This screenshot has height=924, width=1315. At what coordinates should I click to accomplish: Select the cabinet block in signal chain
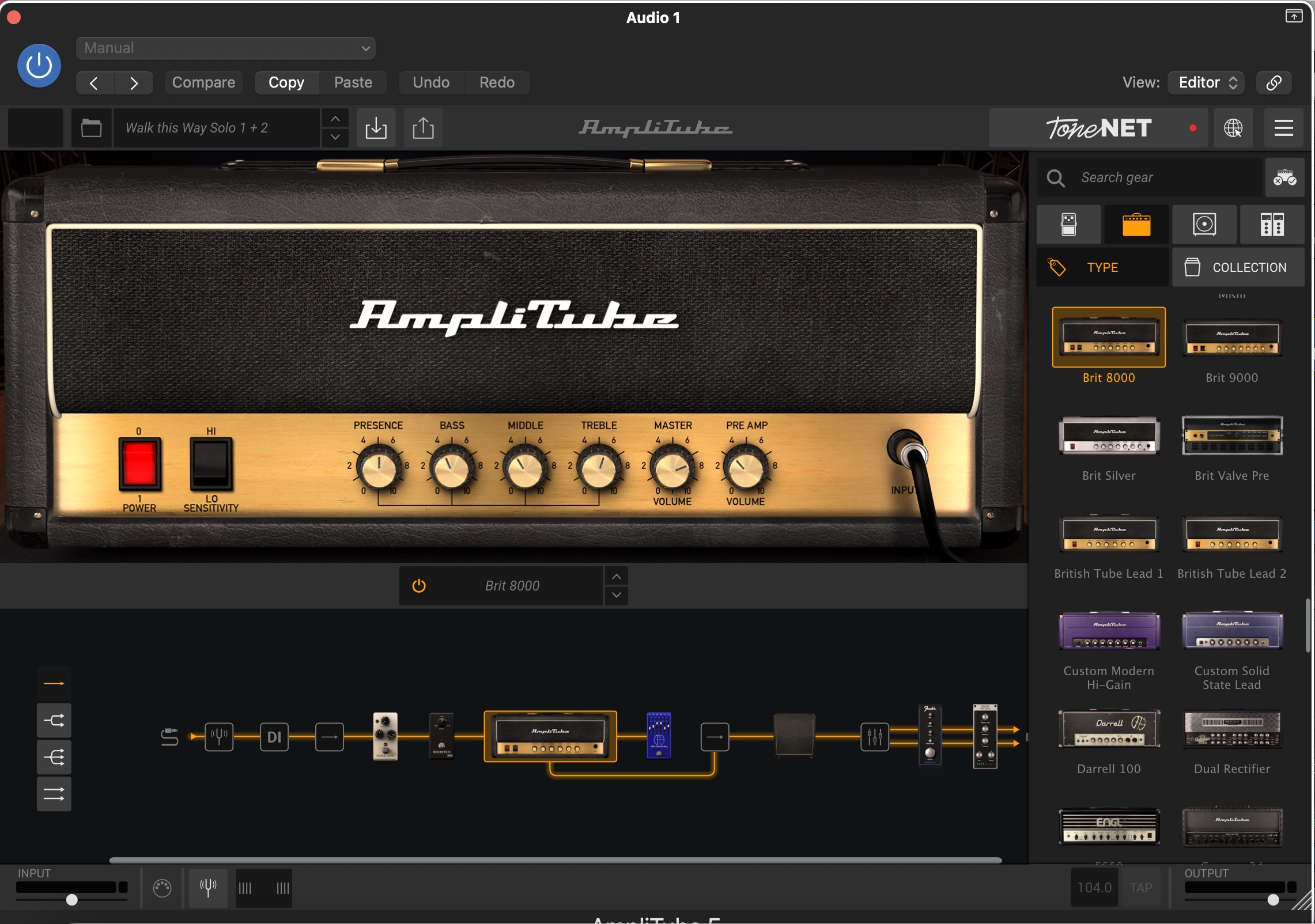[794, 734]
